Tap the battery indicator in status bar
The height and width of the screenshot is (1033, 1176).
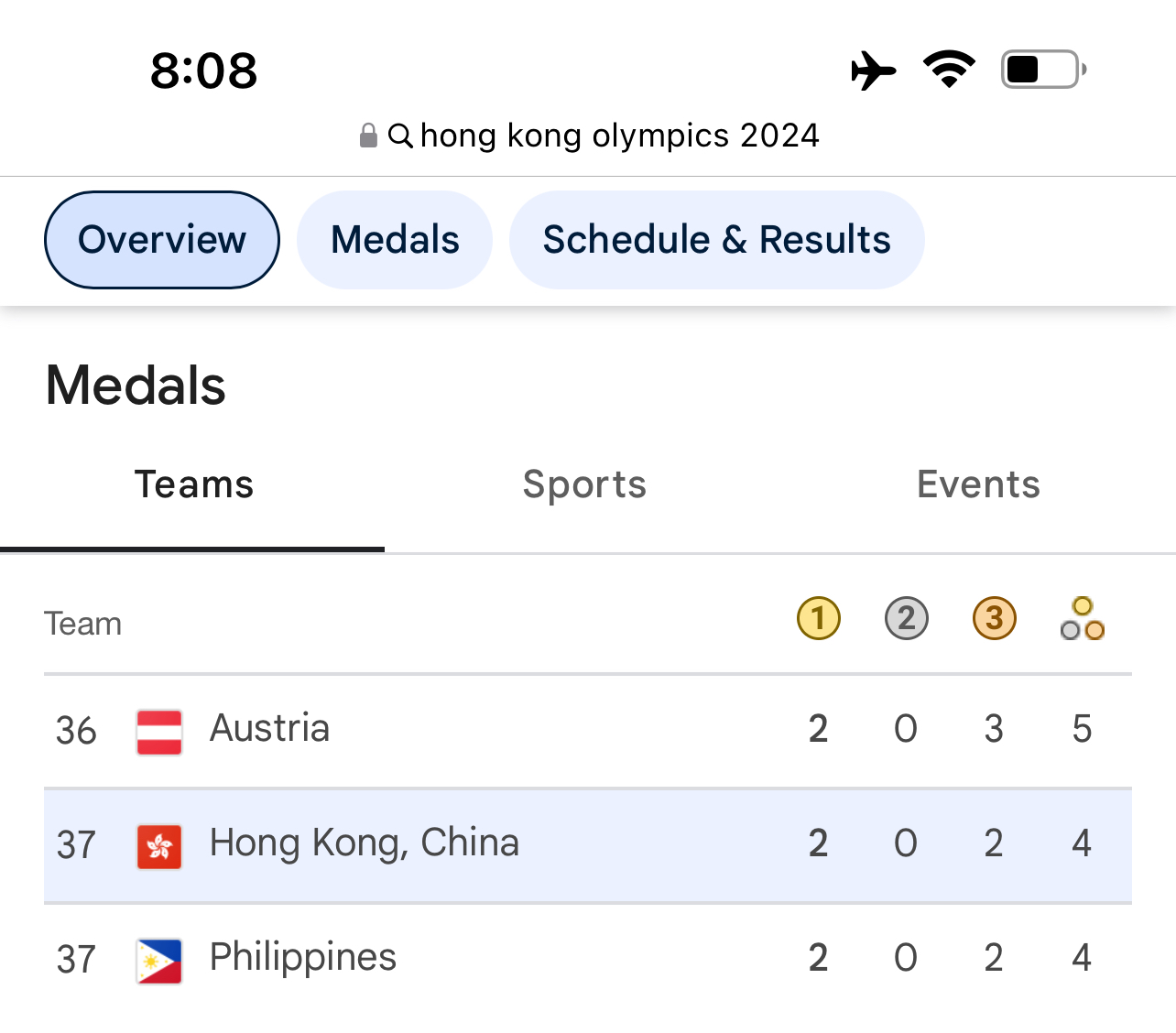(1042, 70)
